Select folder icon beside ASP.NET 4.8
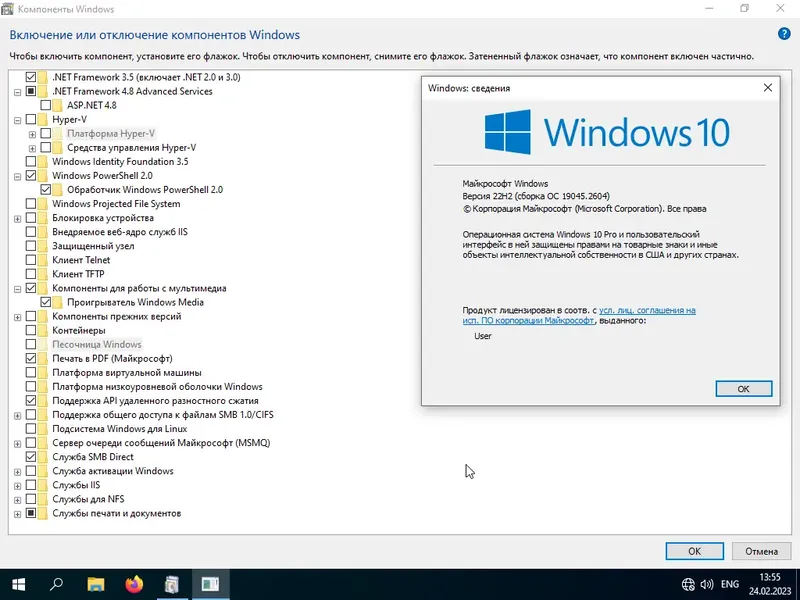Viewport: 800px width, 600px height. coord(57,106)
